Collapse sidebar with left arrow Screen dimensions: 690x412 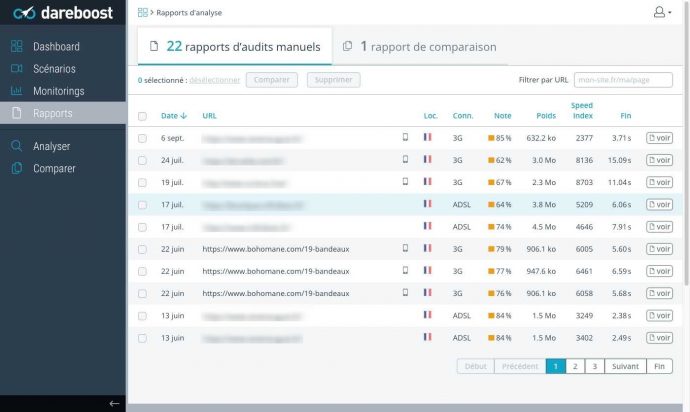click(x=114, y=403)
